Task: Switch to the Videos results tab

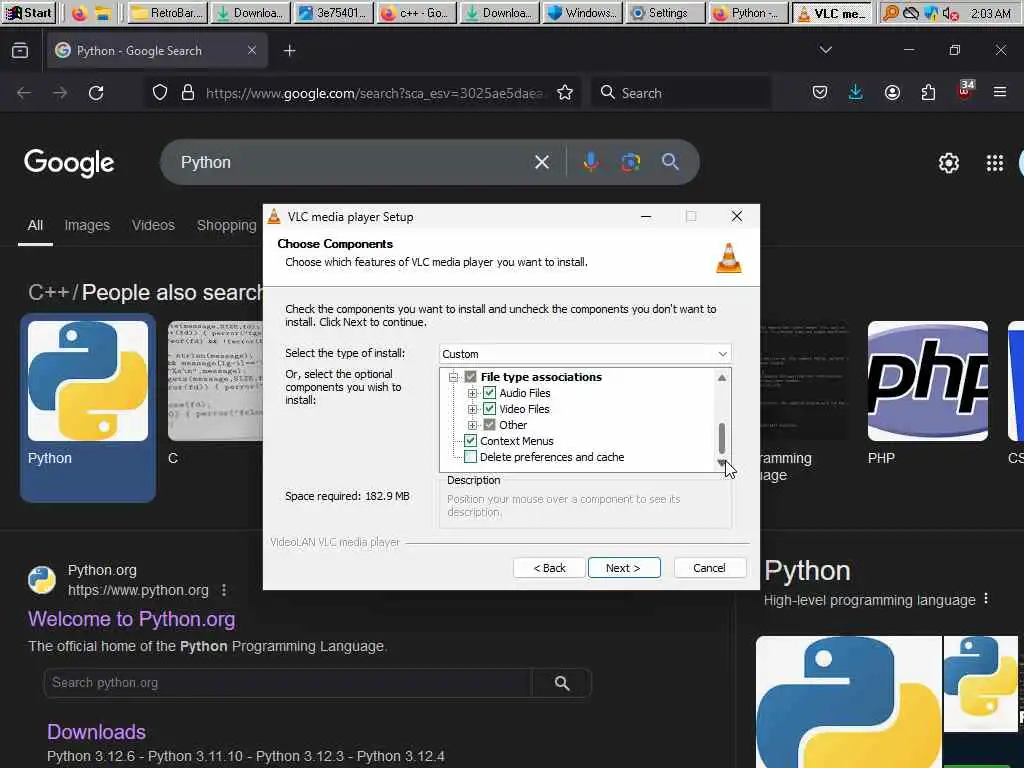Action: tap(153, 225)
